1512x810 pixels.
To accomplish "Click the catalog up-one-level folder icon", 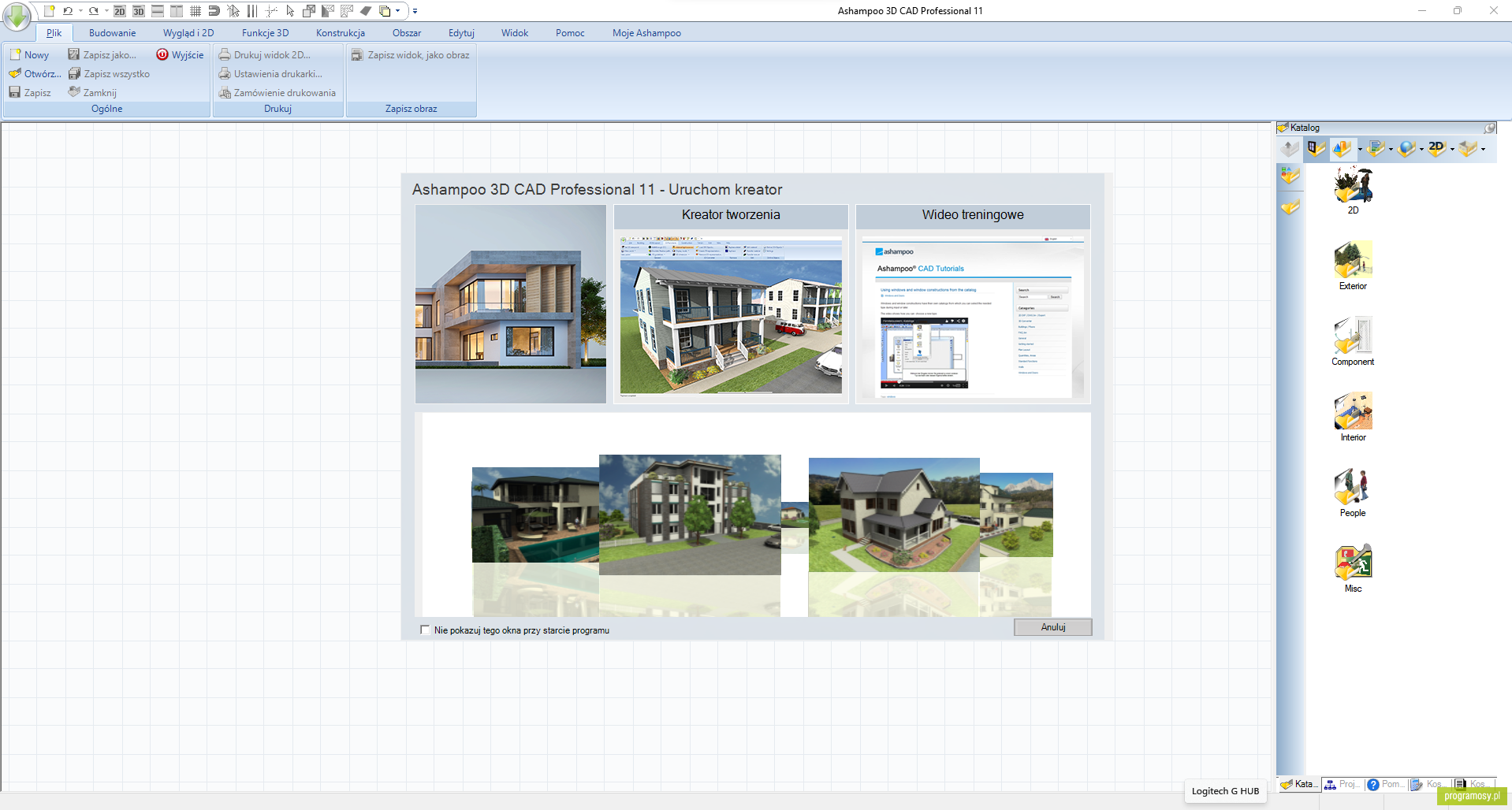I will click(x=1290, y=149).
